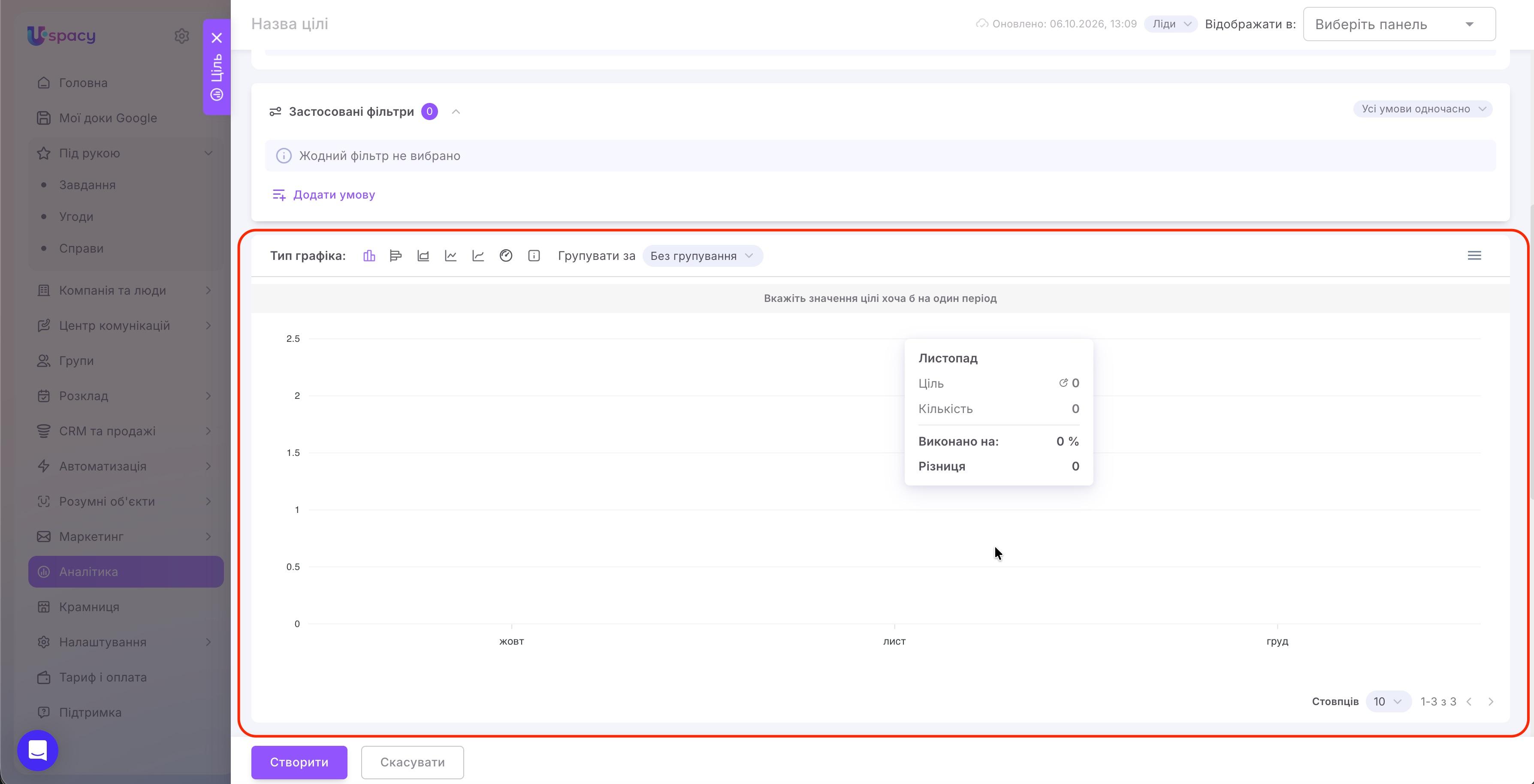The height and width of the screenshot is (784, 1534).
Task: Change Стовпців count dropdown showing 10
Action: coord(1388,702)
